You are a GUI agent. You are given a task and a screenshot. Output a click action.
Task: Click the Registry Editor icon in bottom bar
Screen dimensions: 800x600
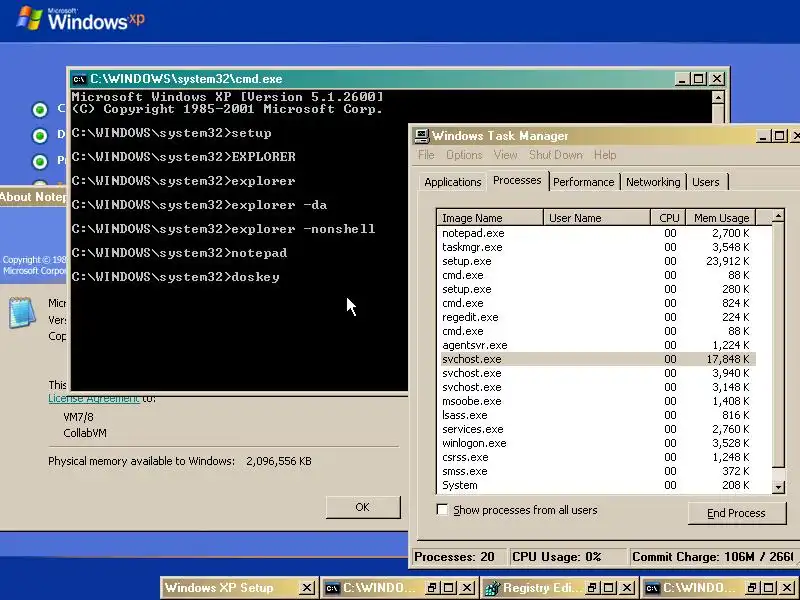coord(492,588)
